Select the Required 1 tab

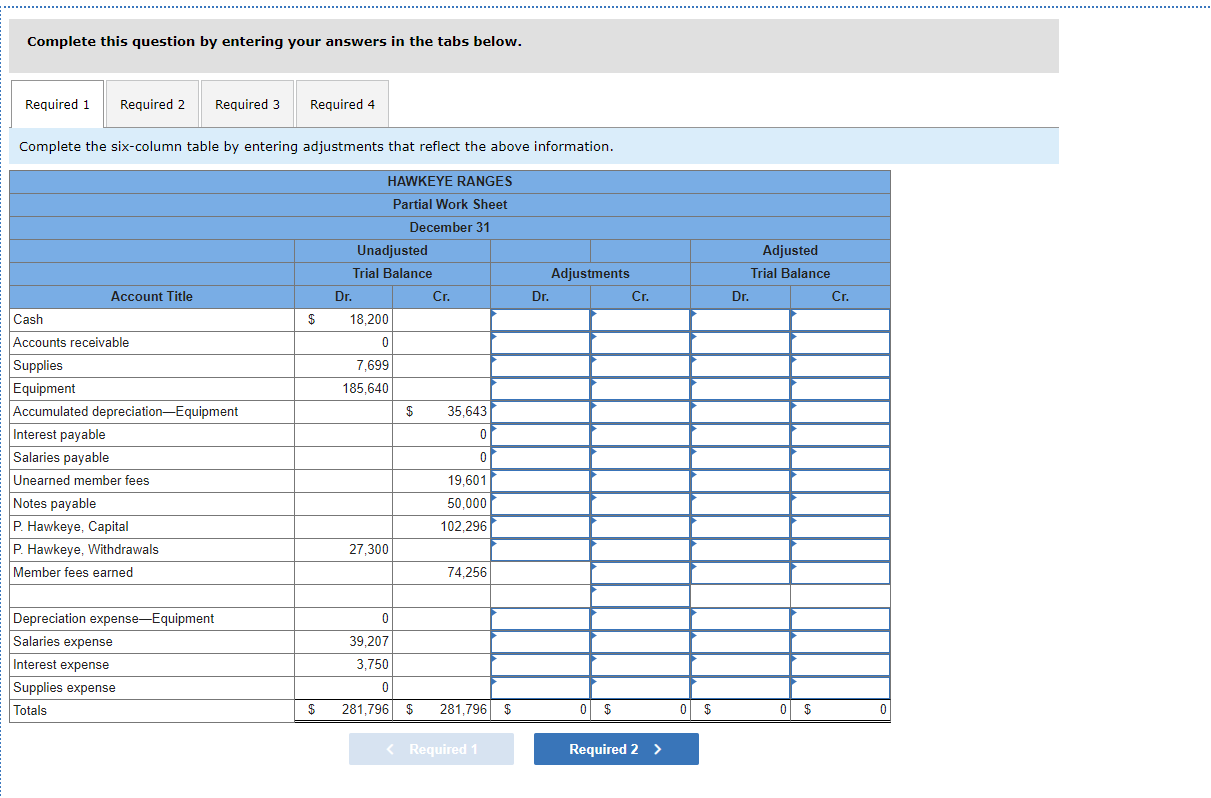click(57, 104)
